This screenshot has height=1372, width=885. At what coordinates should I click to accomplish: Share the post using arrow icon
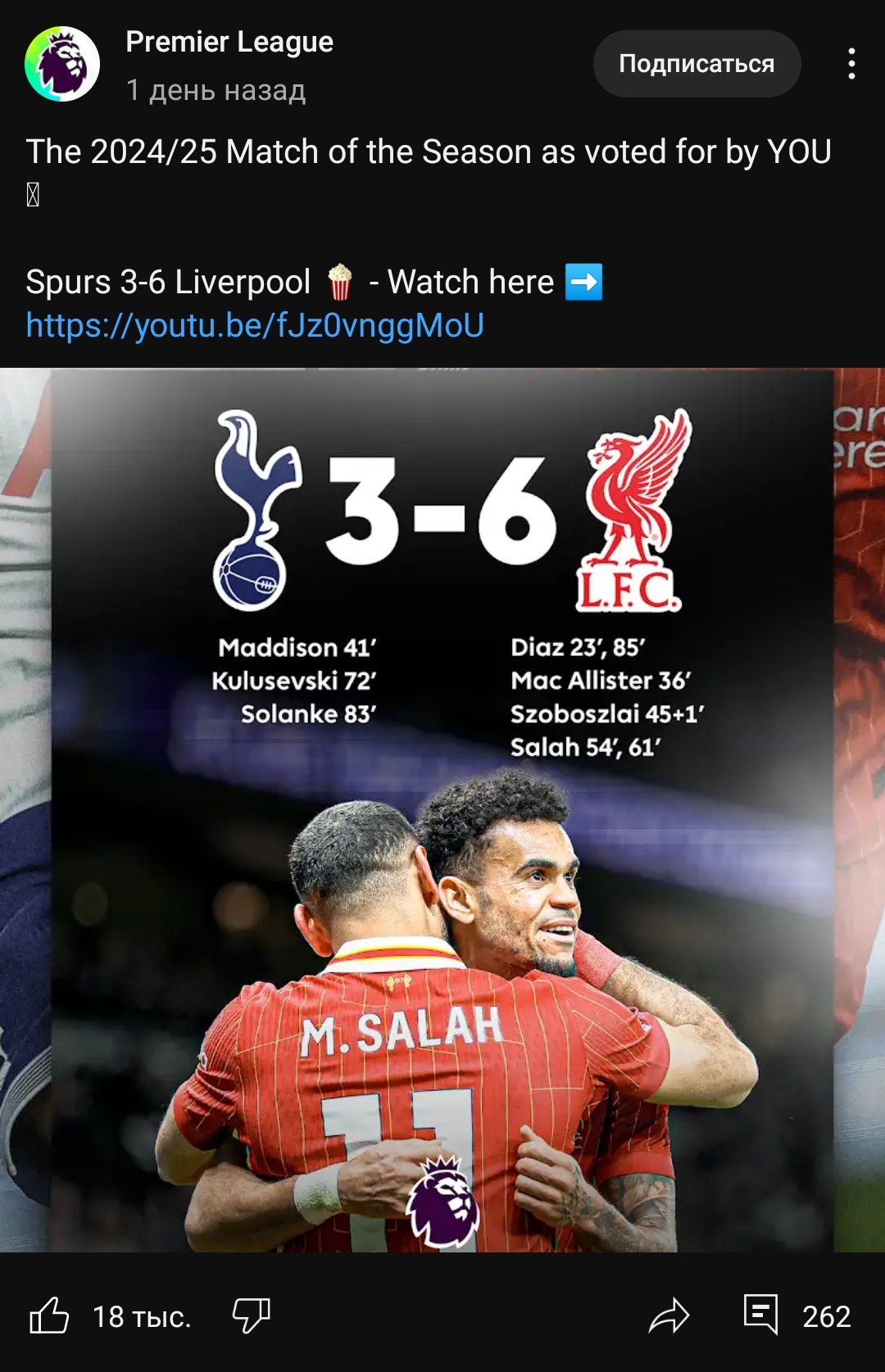669,1315
